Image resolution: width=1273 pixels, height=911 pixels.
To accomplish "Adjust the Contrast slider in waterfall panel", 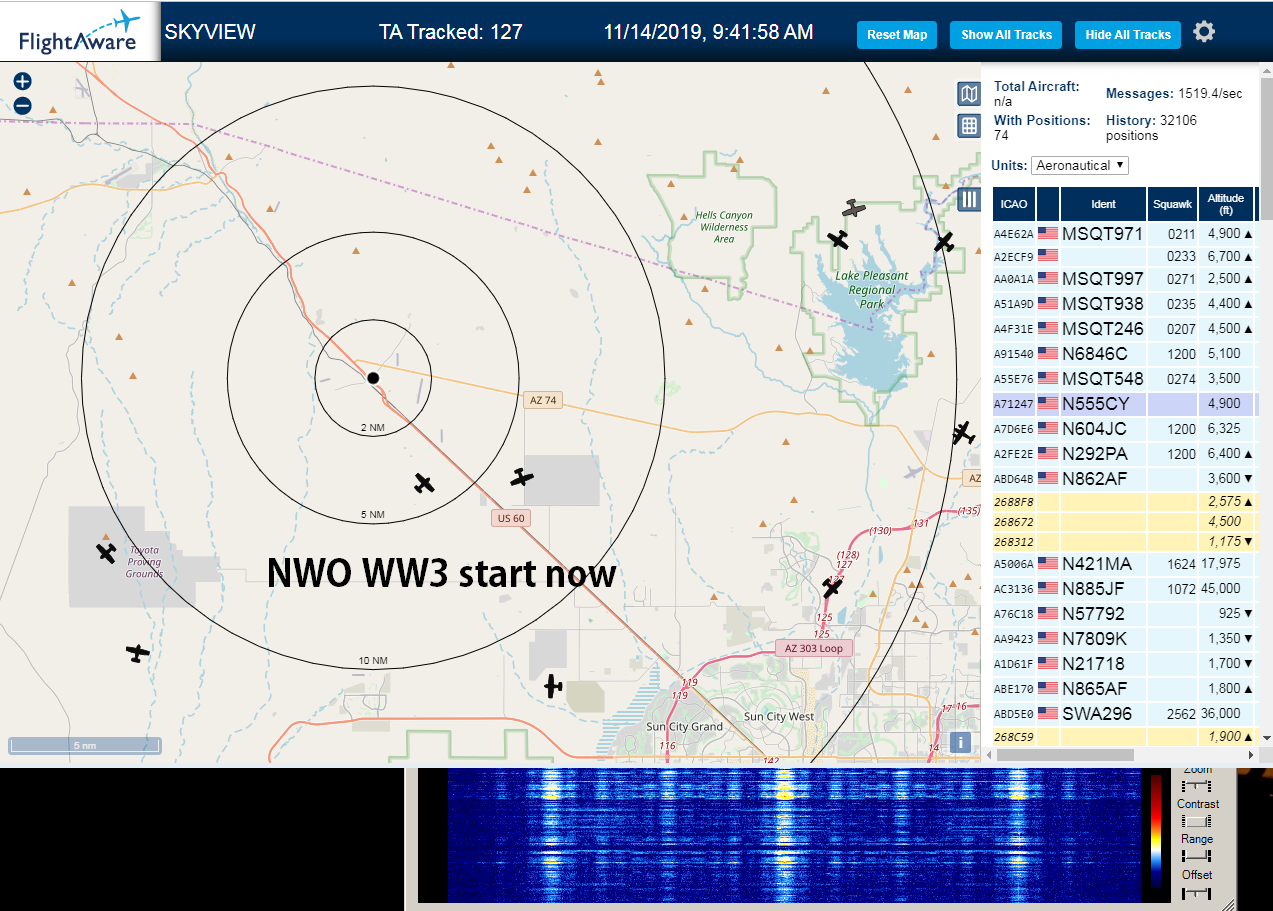I will point(1197,821).
